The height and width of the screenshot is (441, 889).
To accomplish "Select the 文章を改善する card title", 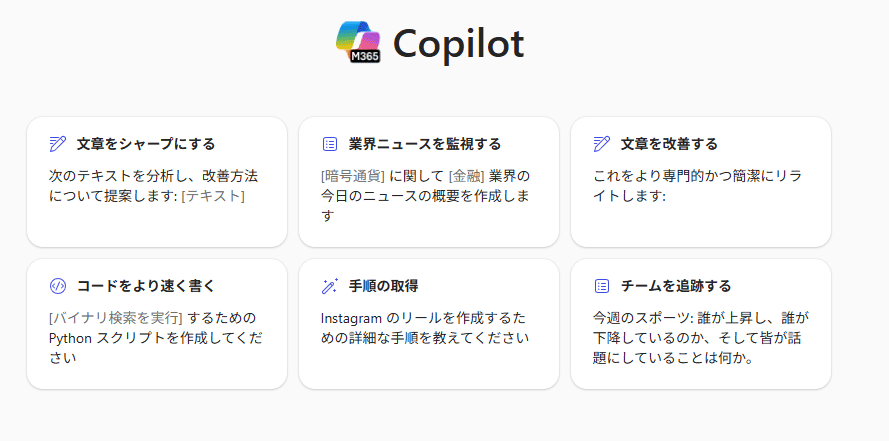I will (x=669, y=144).
